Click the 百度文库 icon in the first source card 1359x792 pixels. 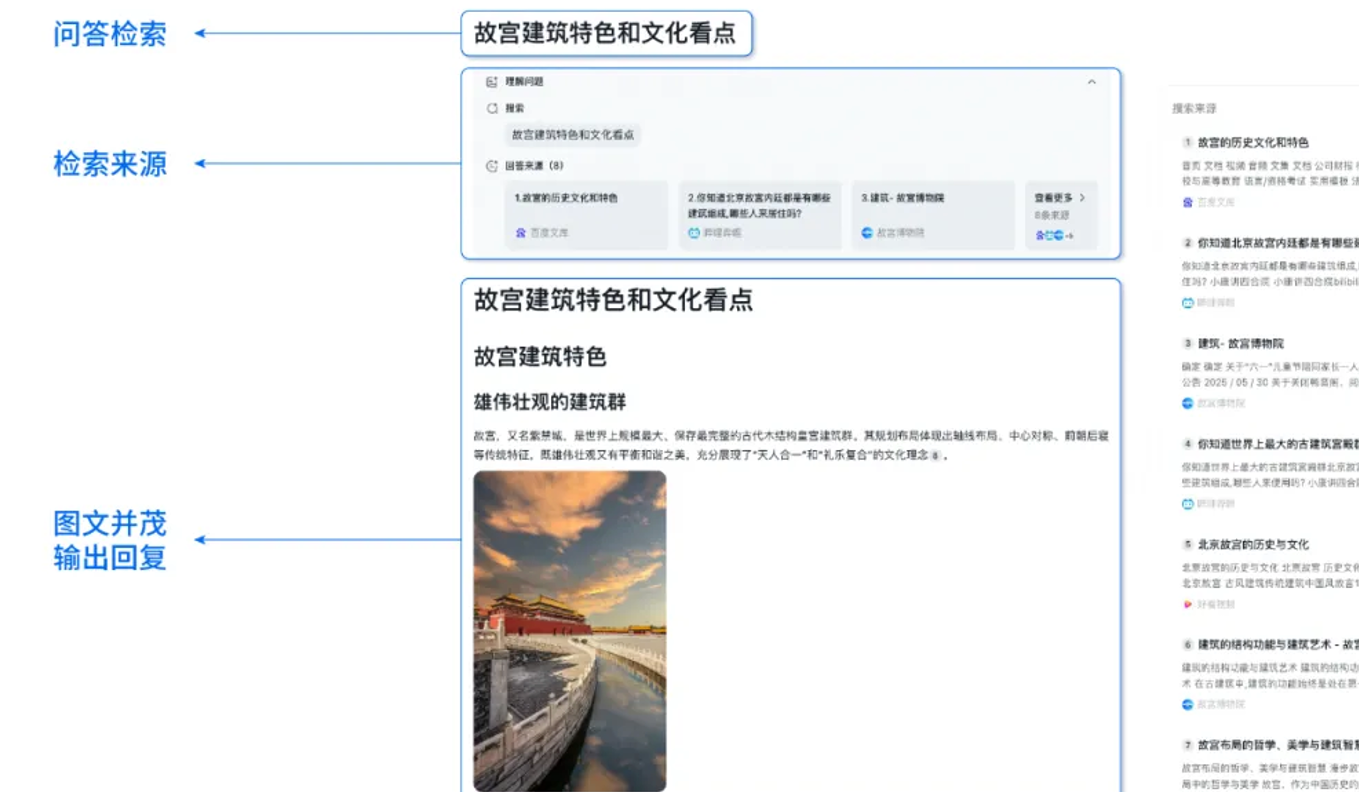click(x=520, y=233)
